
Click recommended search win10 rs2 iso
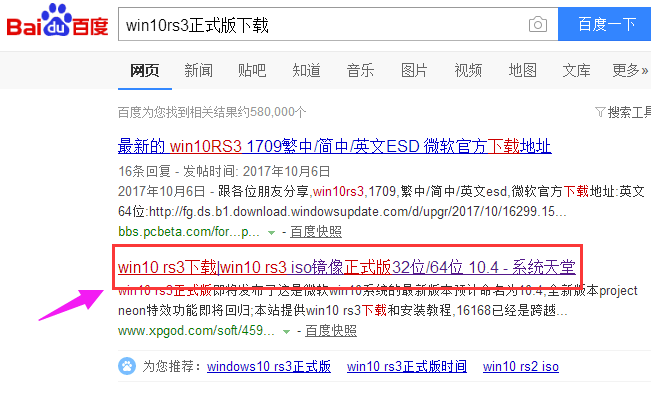point(520,367)
